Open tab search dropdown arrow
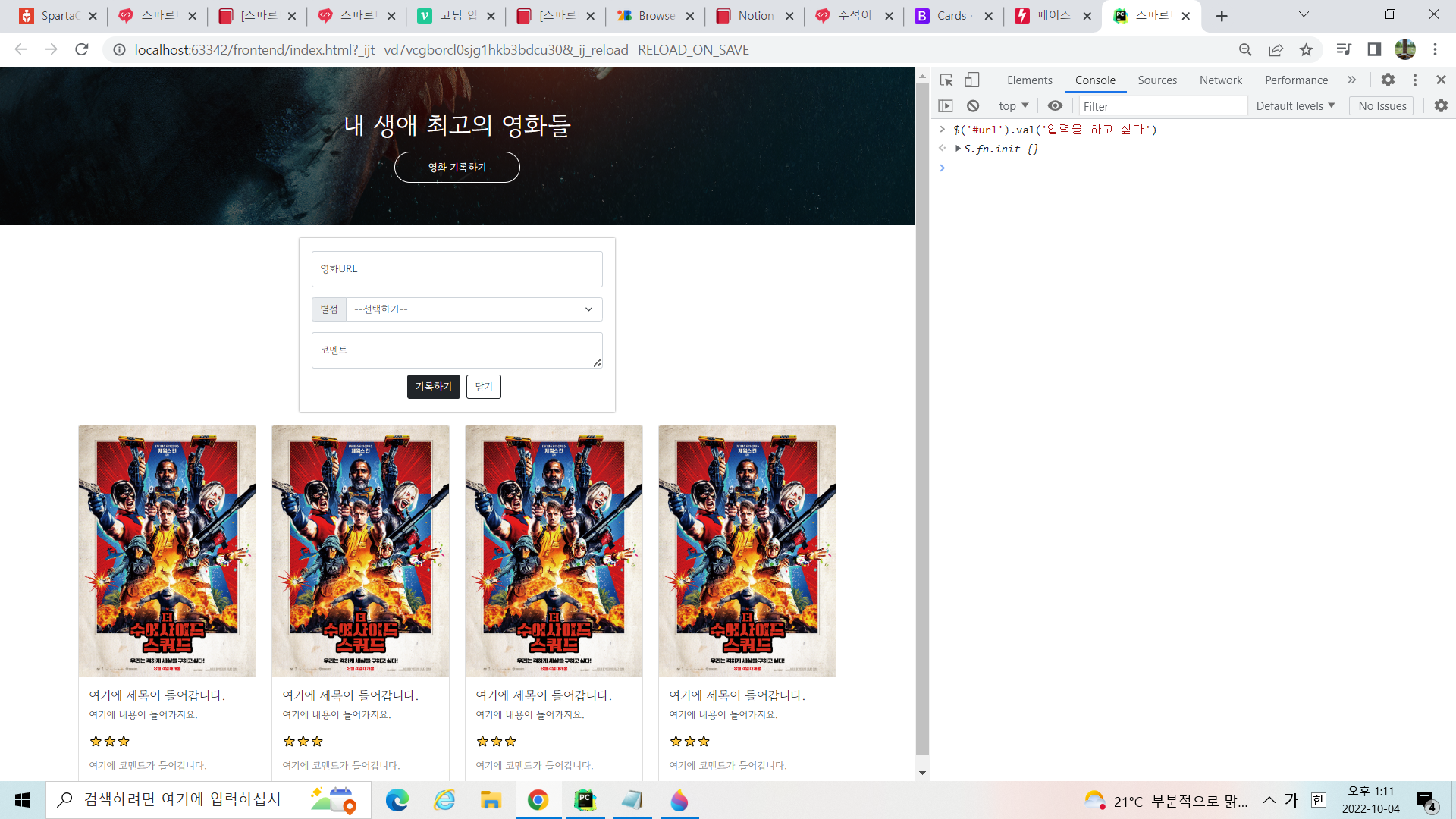Image resolution: width=1456 pixels, height=819 pixels. [x=1304, y=14]
